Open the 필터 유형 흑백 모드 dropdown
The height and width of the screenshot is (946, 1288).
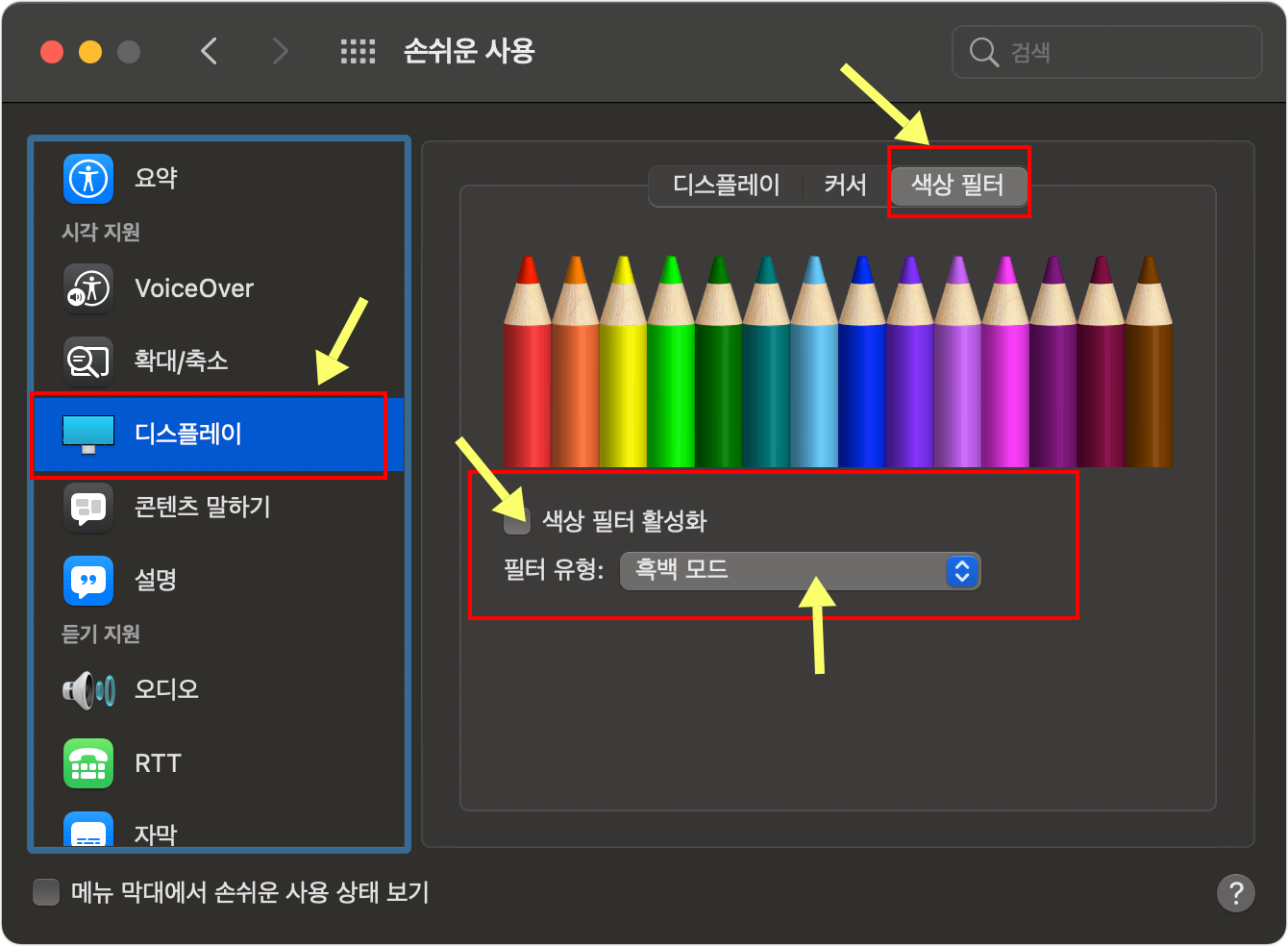pyautogui.click(x=801, y=571)
